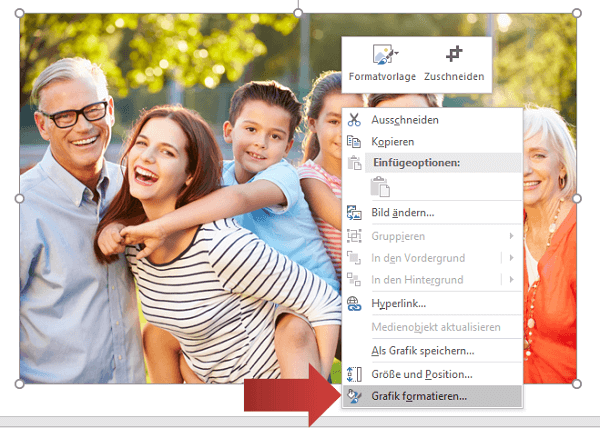Click the left-middle image resize handle
Screen dimensions: 600x428
click(x=20, y=199)
